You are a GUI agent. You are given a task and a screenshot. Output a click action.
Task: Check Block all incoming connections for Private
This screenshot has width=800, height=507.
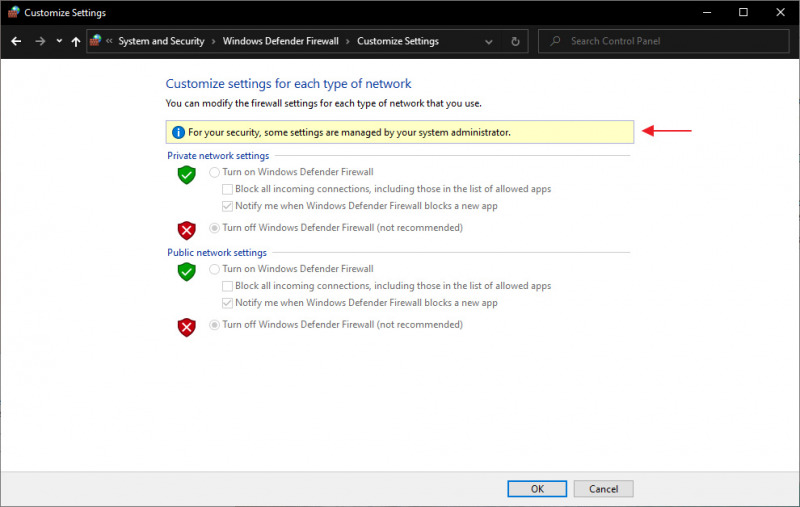[x=227, y=189]
